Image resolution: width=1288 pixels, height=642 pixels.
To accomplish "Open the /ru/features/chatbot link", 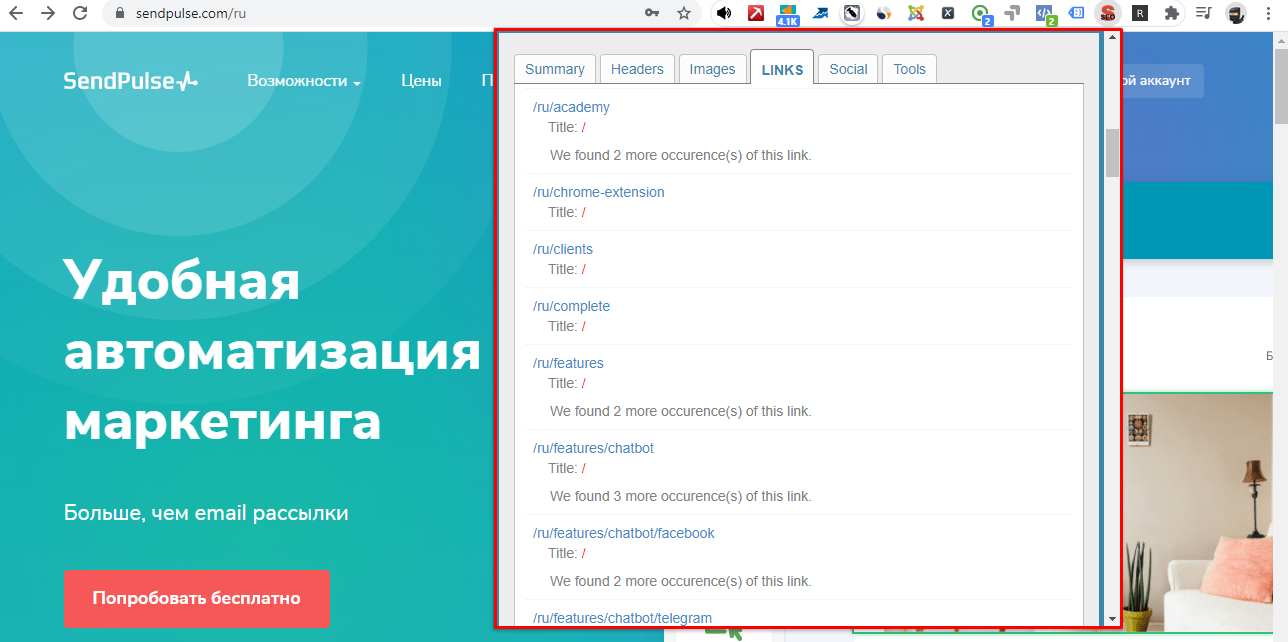I will [x=593, y=448].
